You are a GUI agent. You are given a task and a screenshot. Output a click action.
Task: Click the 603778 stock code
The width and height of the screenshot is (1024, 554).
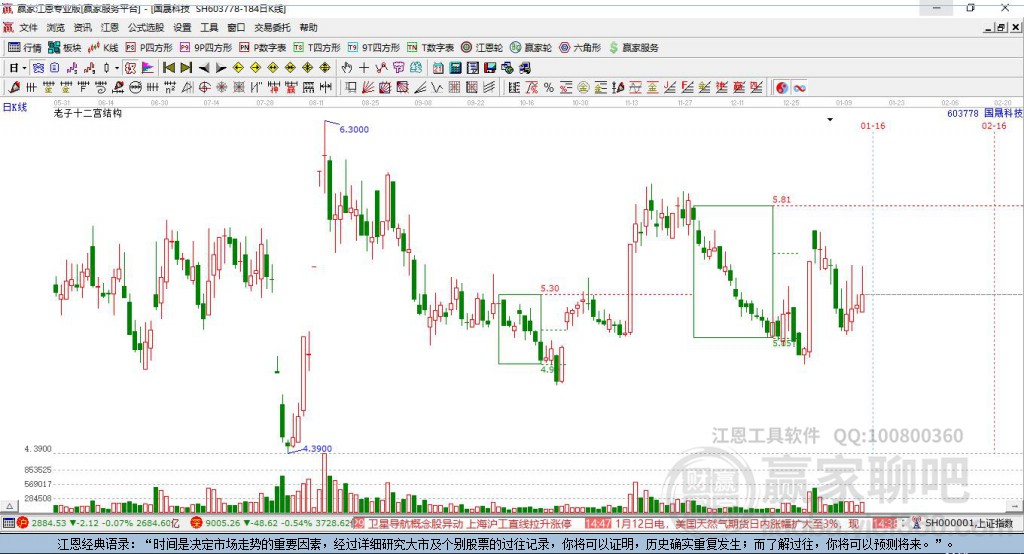point(963,113)
